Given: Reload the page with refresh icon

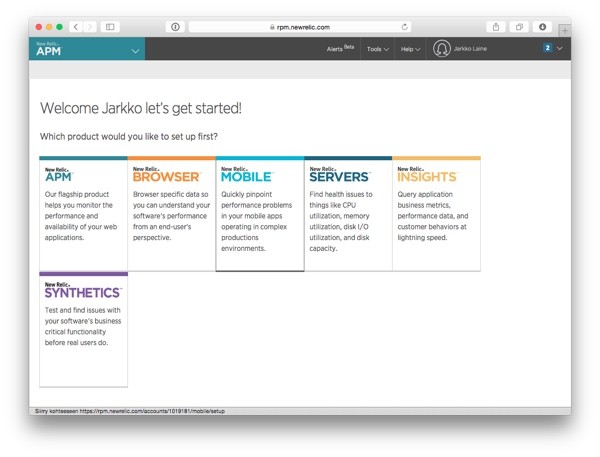Looking at the screenshot, I should coord(404,27).
